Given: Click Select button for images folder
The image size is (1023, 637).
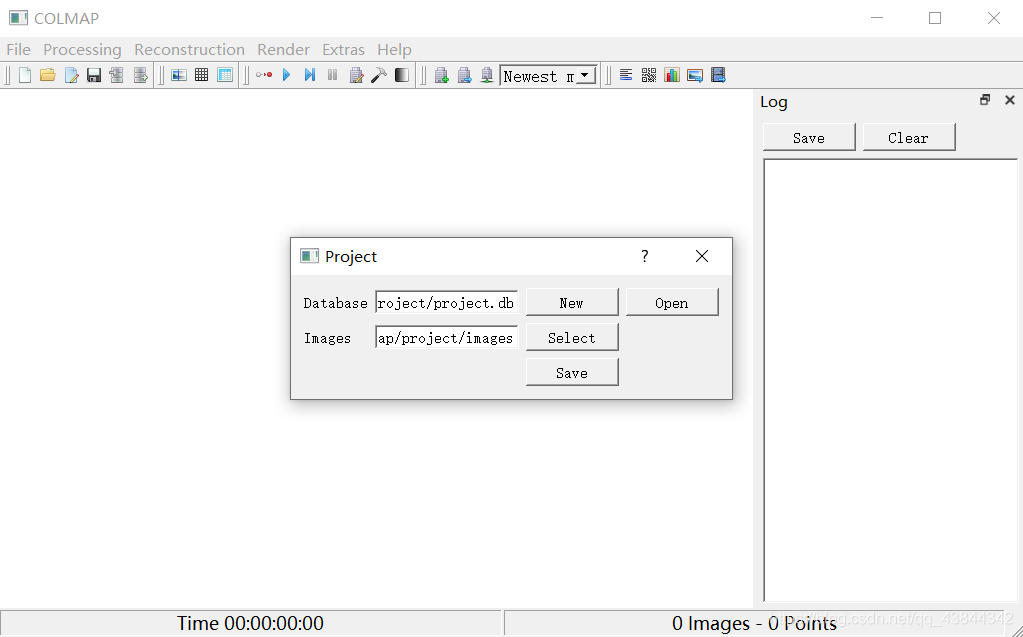Looking at the screenshot, I should pyautogui.click(x=572, y=337).
